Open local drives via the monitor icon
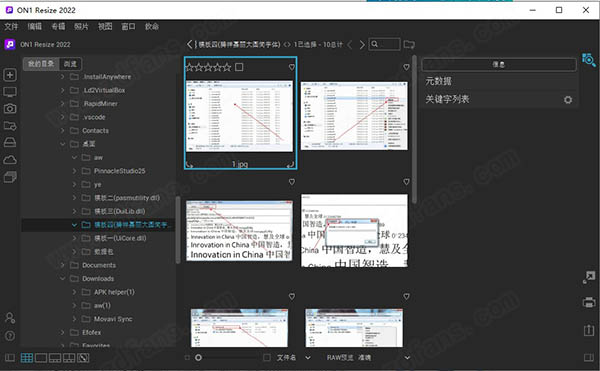The width and height of the screenshot is (600, 371). tap(10, 92)
